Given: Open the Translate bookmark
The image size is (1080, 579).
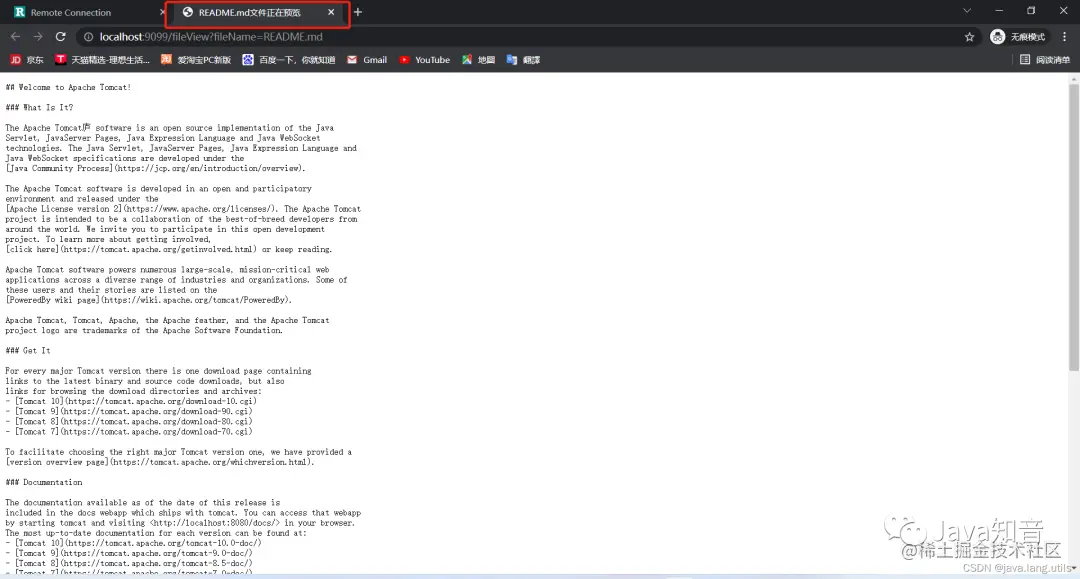Looking at the screenshot, I should click(x=523, y=60).
